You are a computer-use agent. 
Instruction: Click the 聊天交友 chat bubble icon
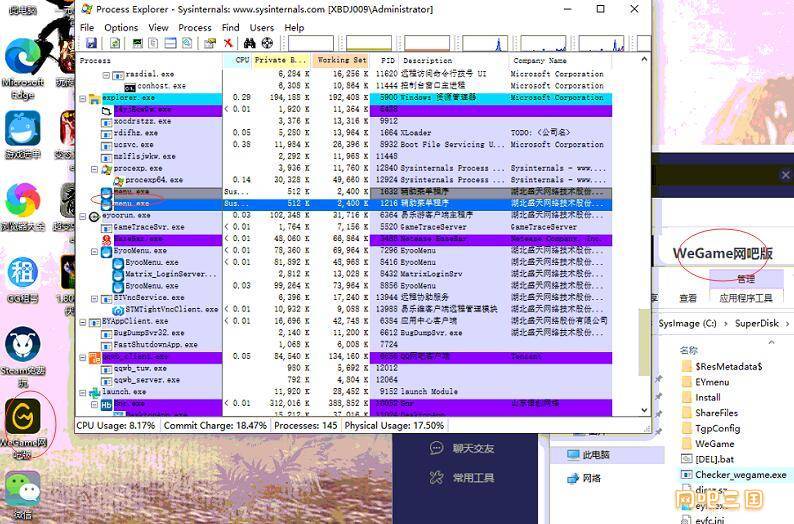436,448
